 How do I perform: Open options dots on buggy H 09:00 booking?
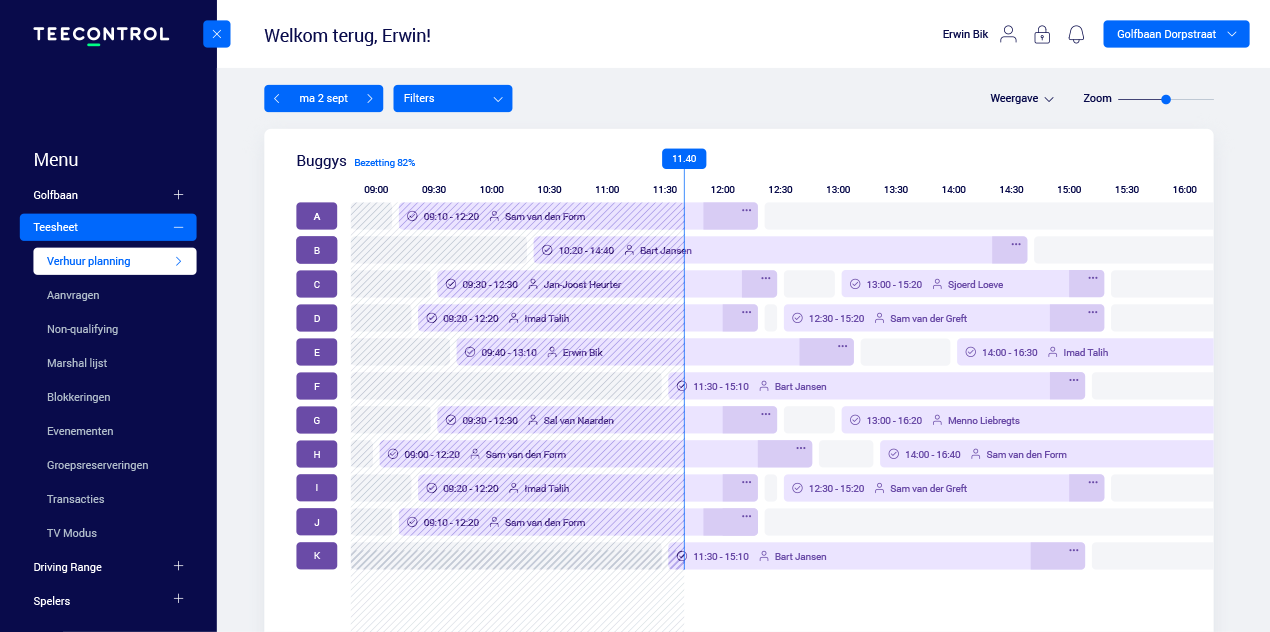tap(800, 448)
